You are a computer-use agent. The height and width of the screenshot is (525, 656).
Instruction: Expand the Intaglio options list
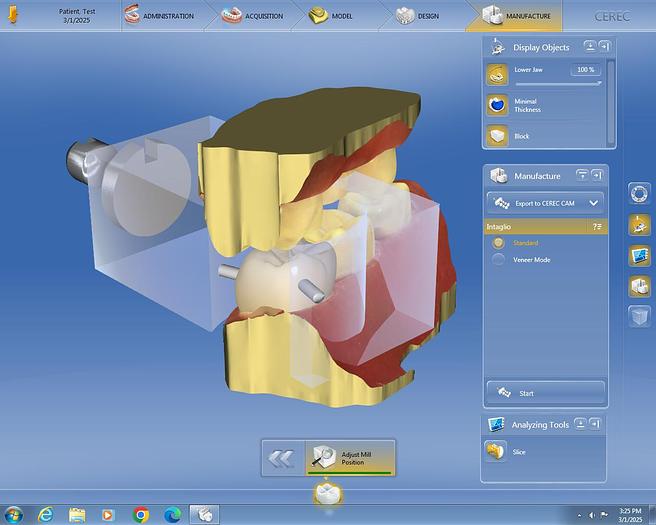click(597, 227)
